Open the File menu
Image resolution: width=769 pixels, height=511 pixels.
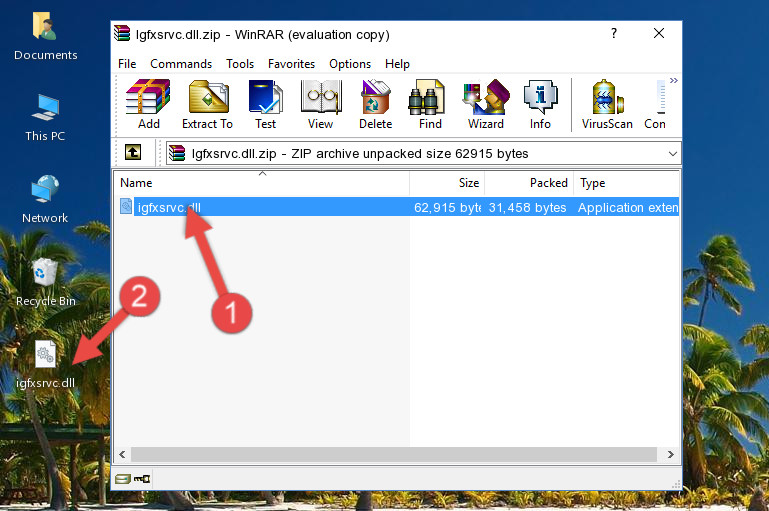127,64
